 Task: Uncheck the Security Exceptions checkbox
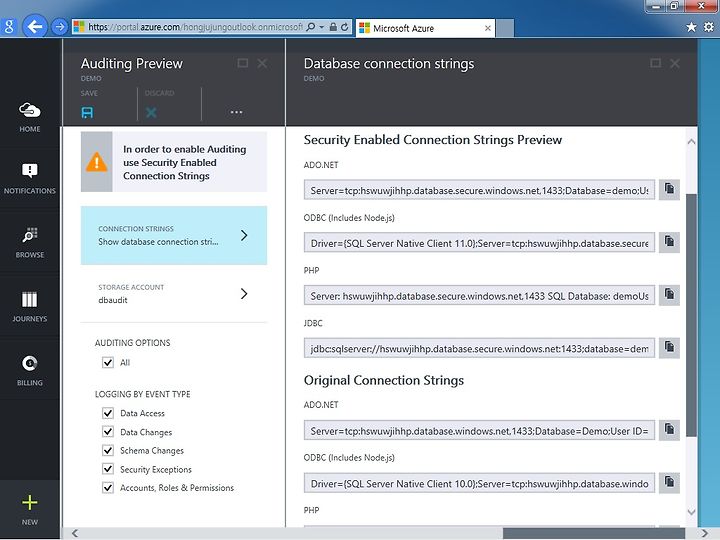click(108, 469)
